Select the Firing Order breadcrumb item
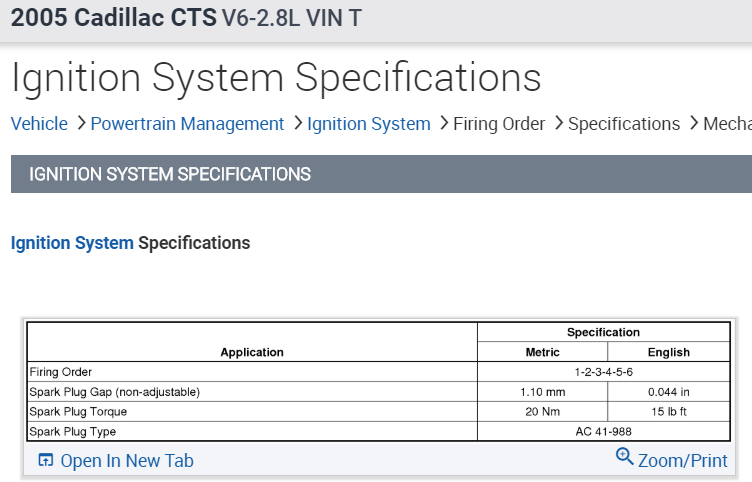Viewport: 752px width, 482px height. click(499, 124)
